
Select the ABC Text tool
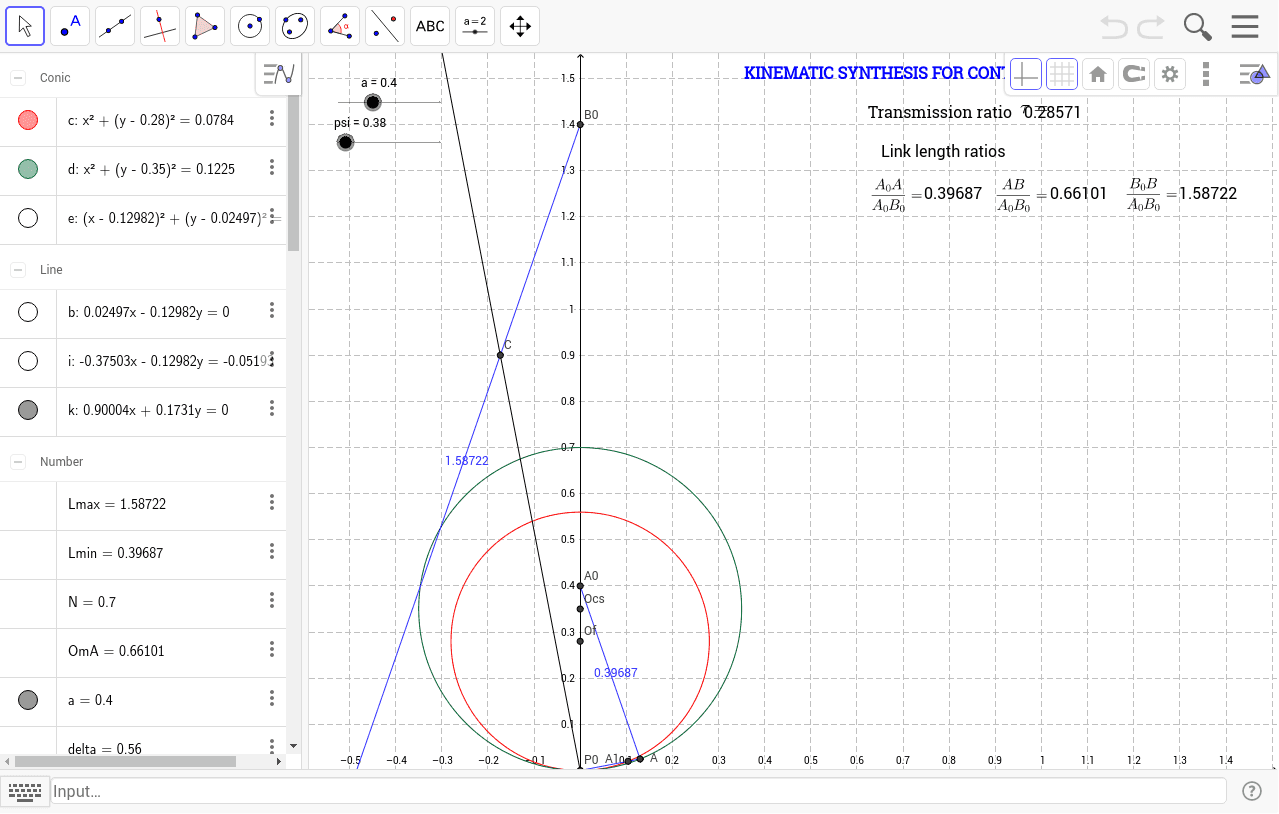point(430,26)
